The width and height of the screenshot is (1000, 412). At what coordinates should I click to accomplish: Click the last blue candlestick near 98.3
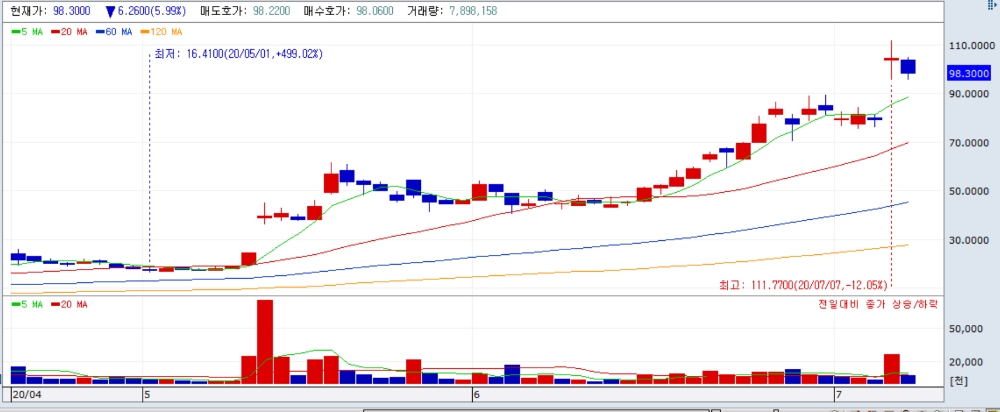[x=908, y=67]
